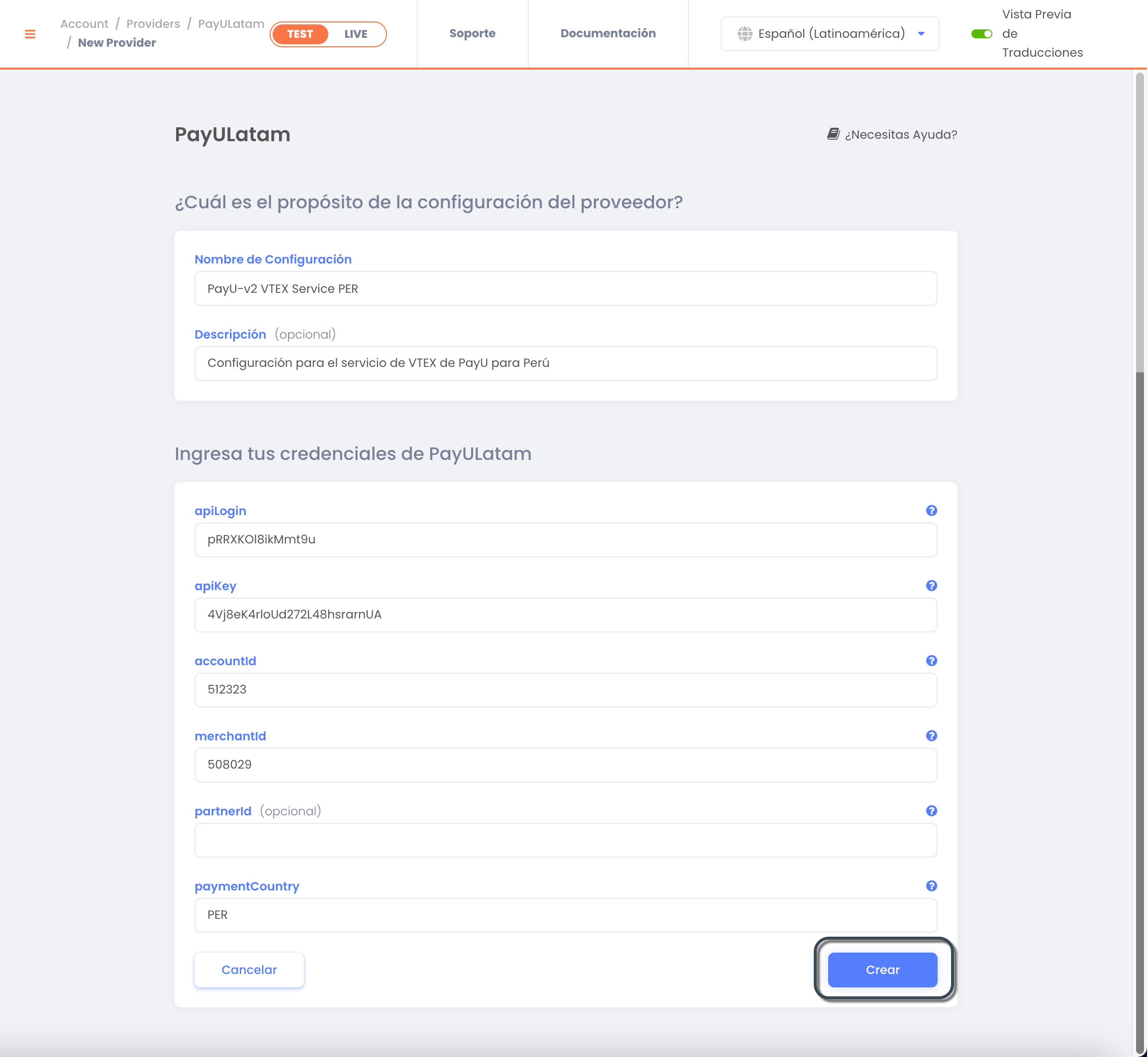
Task: Click the help icon beside apiLogin
Action: (x=931, y=510)
